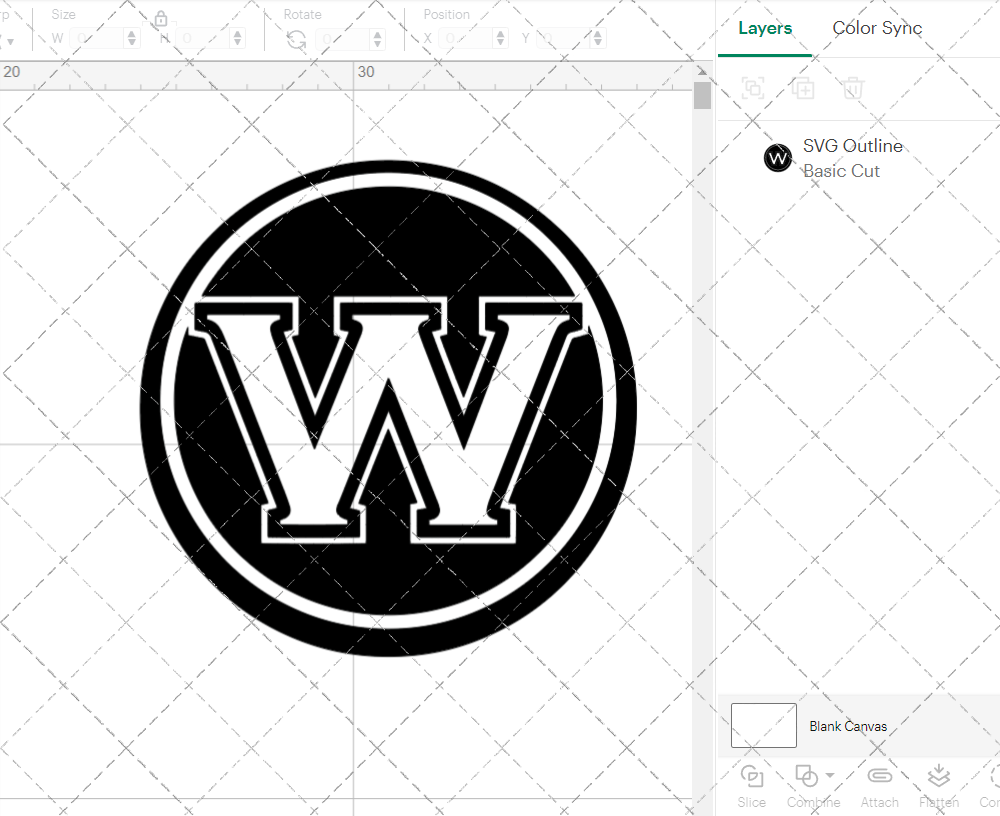The height and width of the screenshot is (816, 1000).
Task: Click the Attach tool
Action: click(879, 785)
